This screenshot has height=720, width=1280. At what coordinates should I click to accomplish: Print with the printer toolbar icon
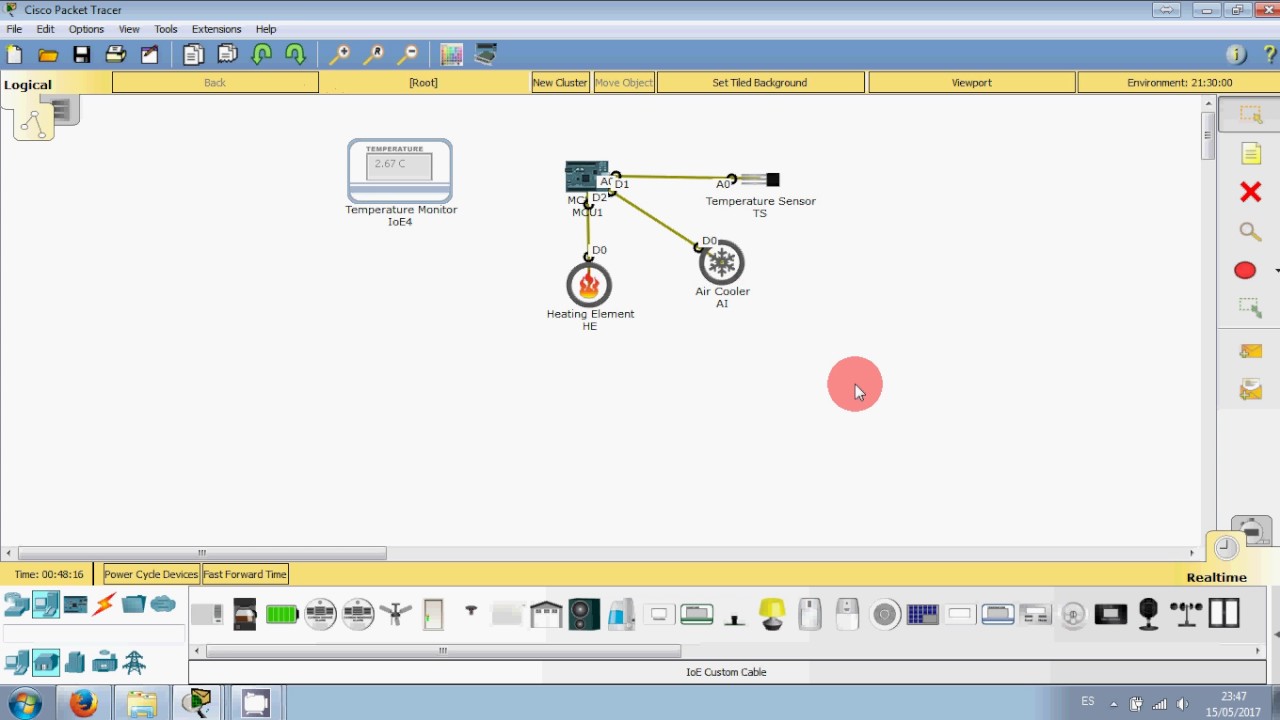click(x=116, y=55)
